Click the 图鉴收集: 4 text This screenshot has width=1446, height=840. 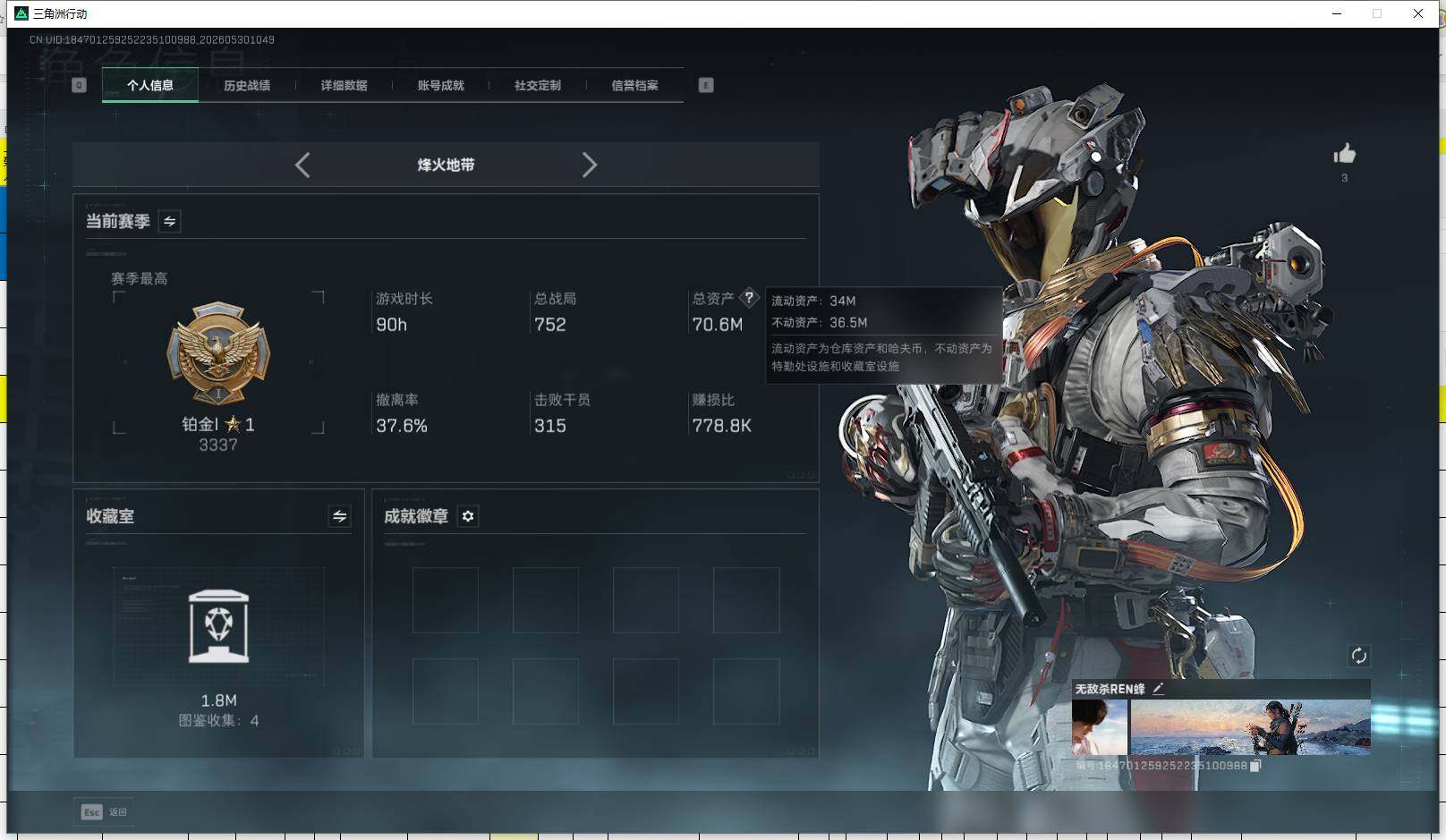point(219,720)
